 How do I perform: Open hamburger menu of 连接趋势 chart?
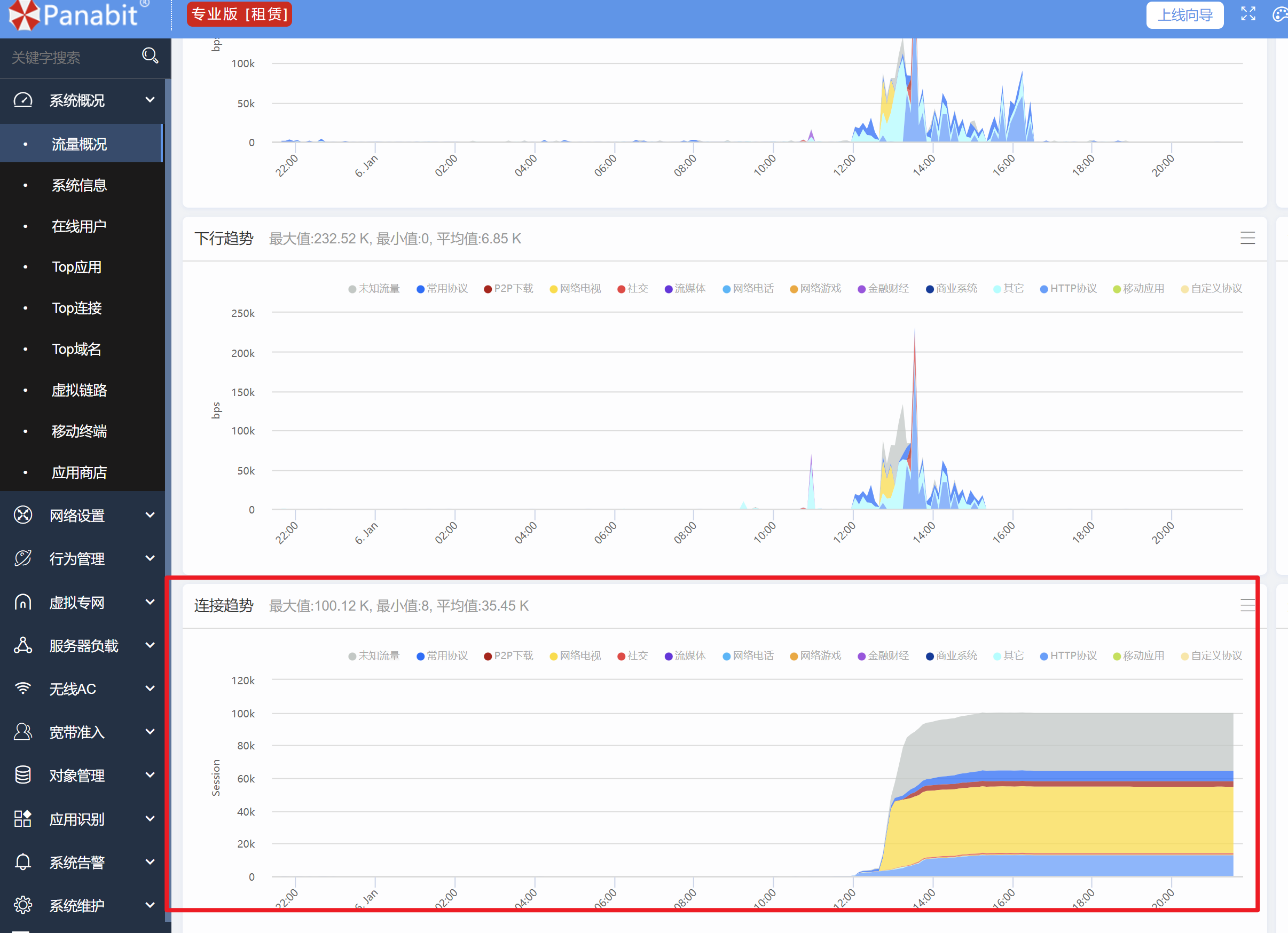click(x=1247, y=605)
